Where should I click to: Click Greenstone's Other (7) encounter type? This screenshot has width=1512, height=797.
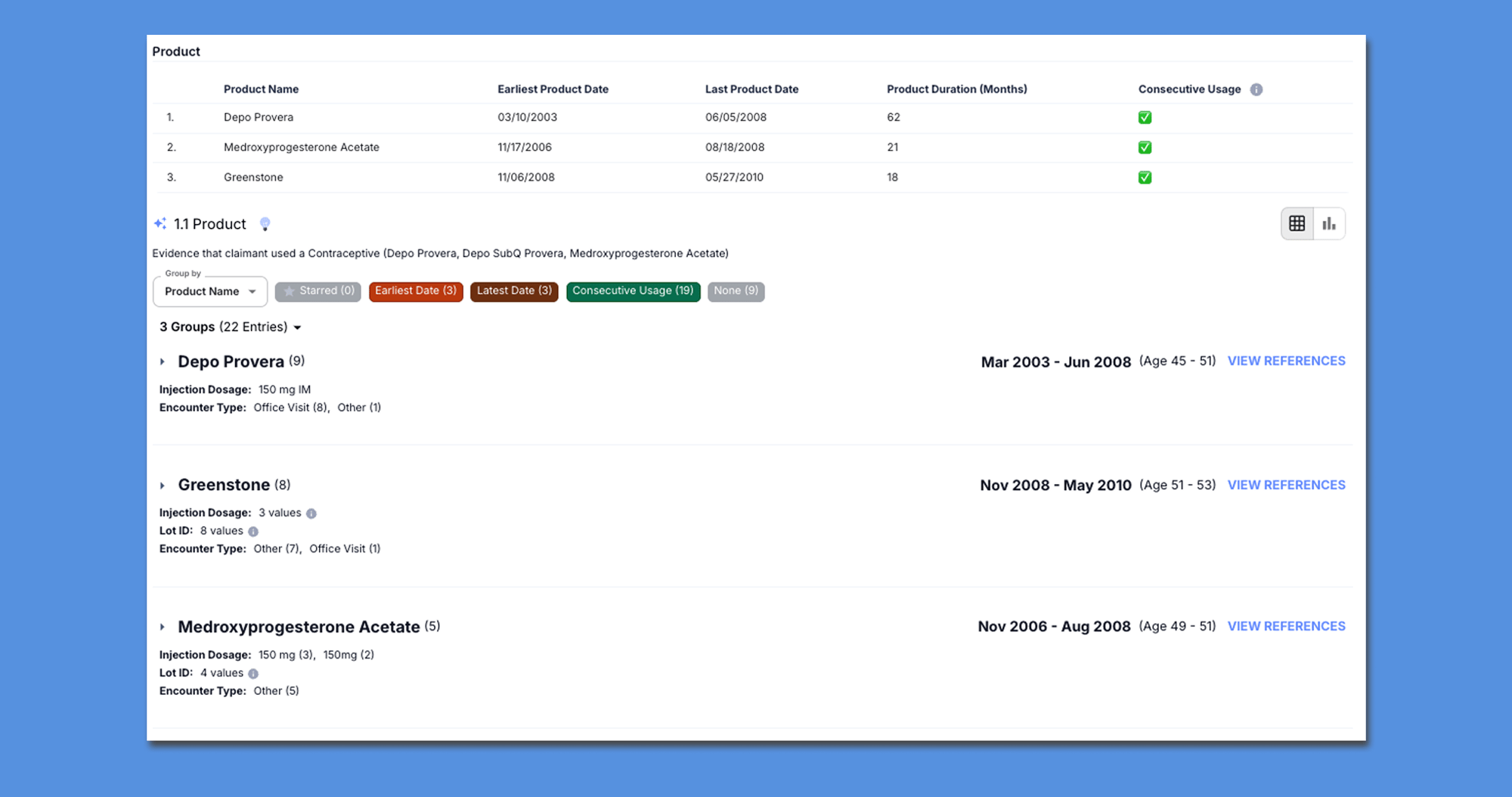(277, 549)
